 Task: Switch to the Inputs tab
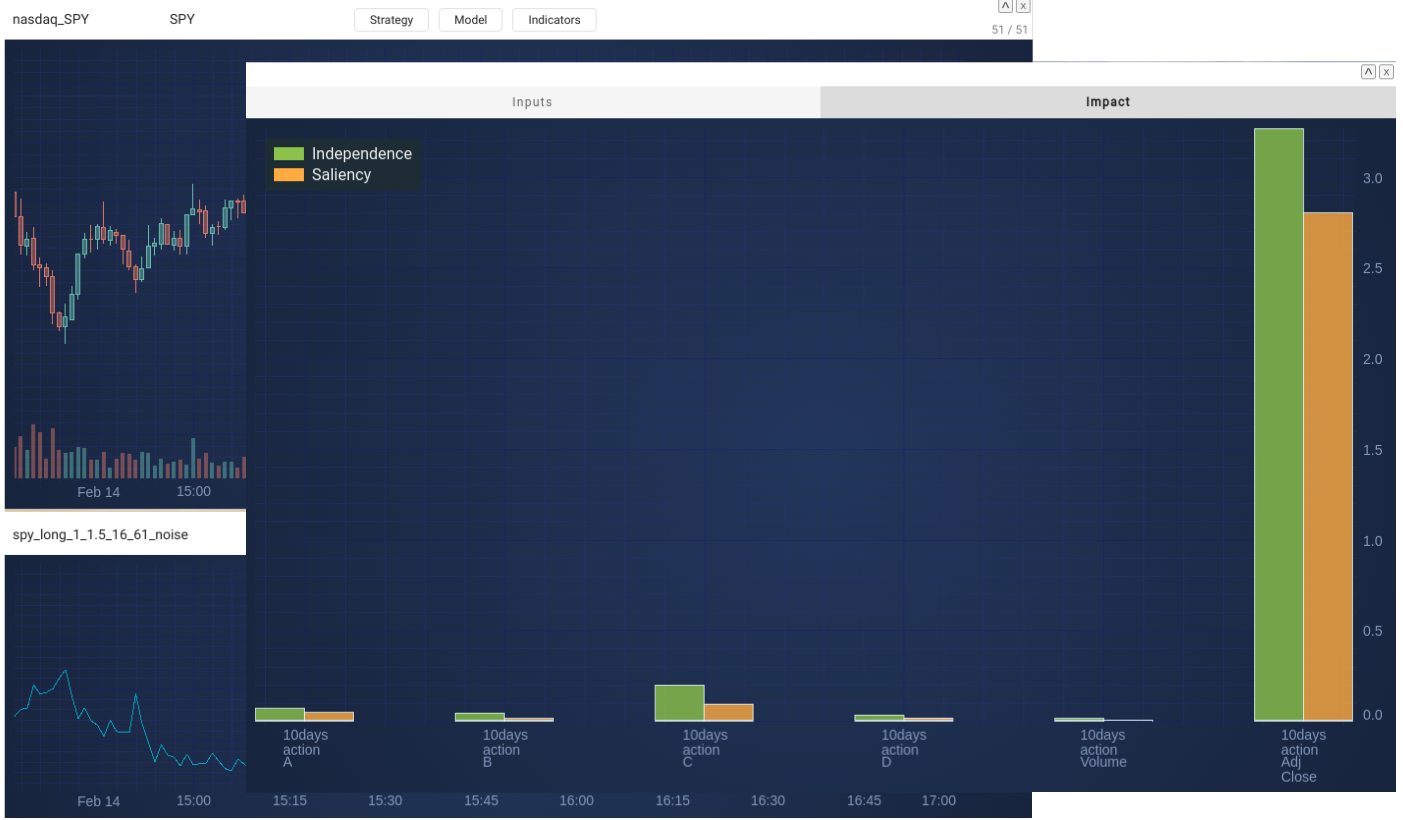tap(532, 102)
